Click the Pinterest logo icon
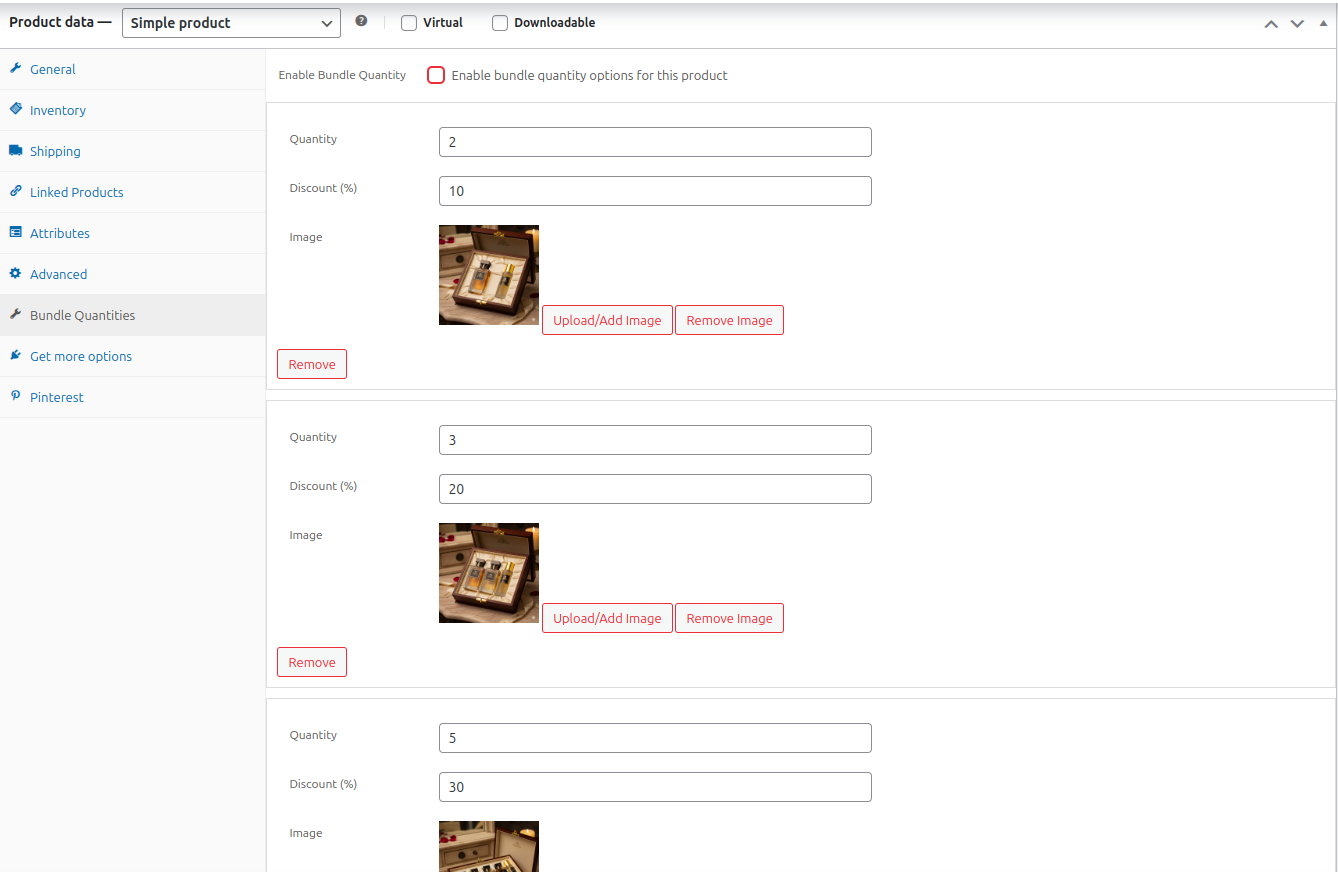1338x872 pixels. [x=16, y=396]
